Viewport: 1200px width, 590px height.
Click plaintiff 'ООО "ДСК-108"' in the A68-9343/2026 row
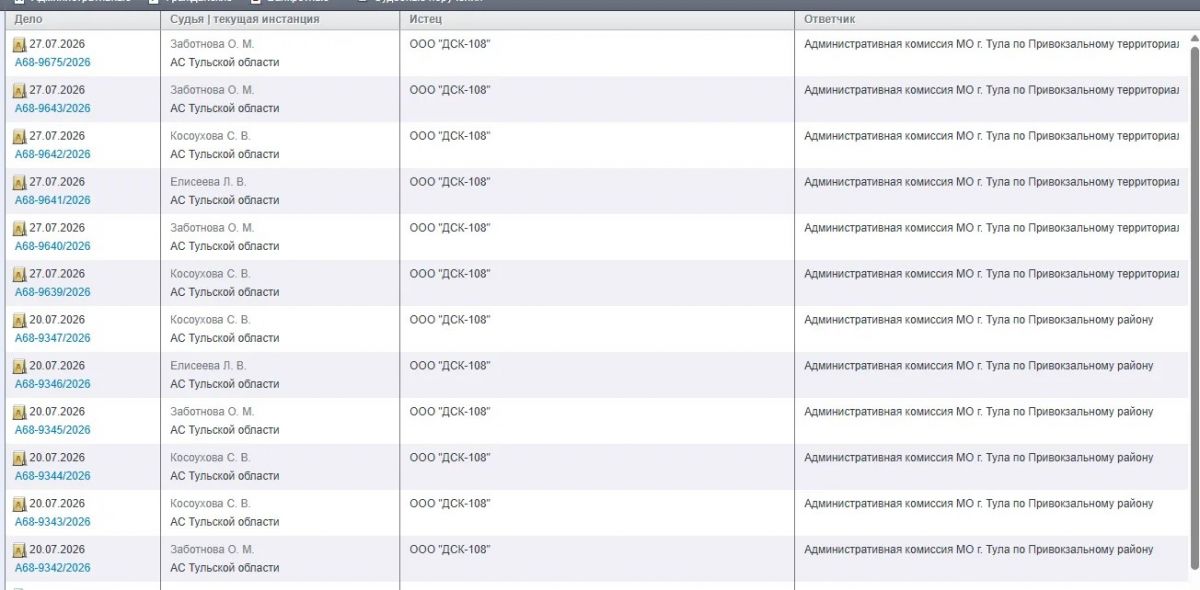pos(450,504)
